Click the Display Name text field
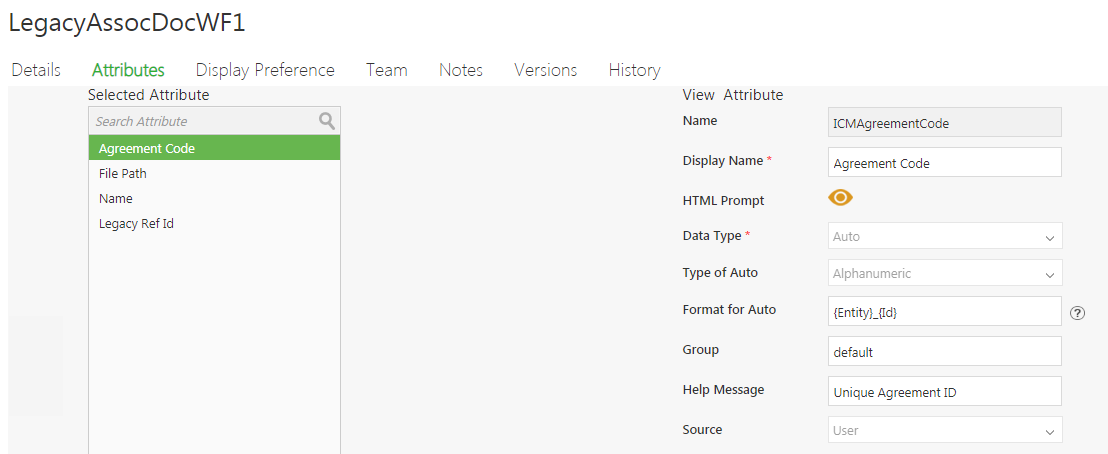Screen dimensions: 1108x454 tap(945, 162)
